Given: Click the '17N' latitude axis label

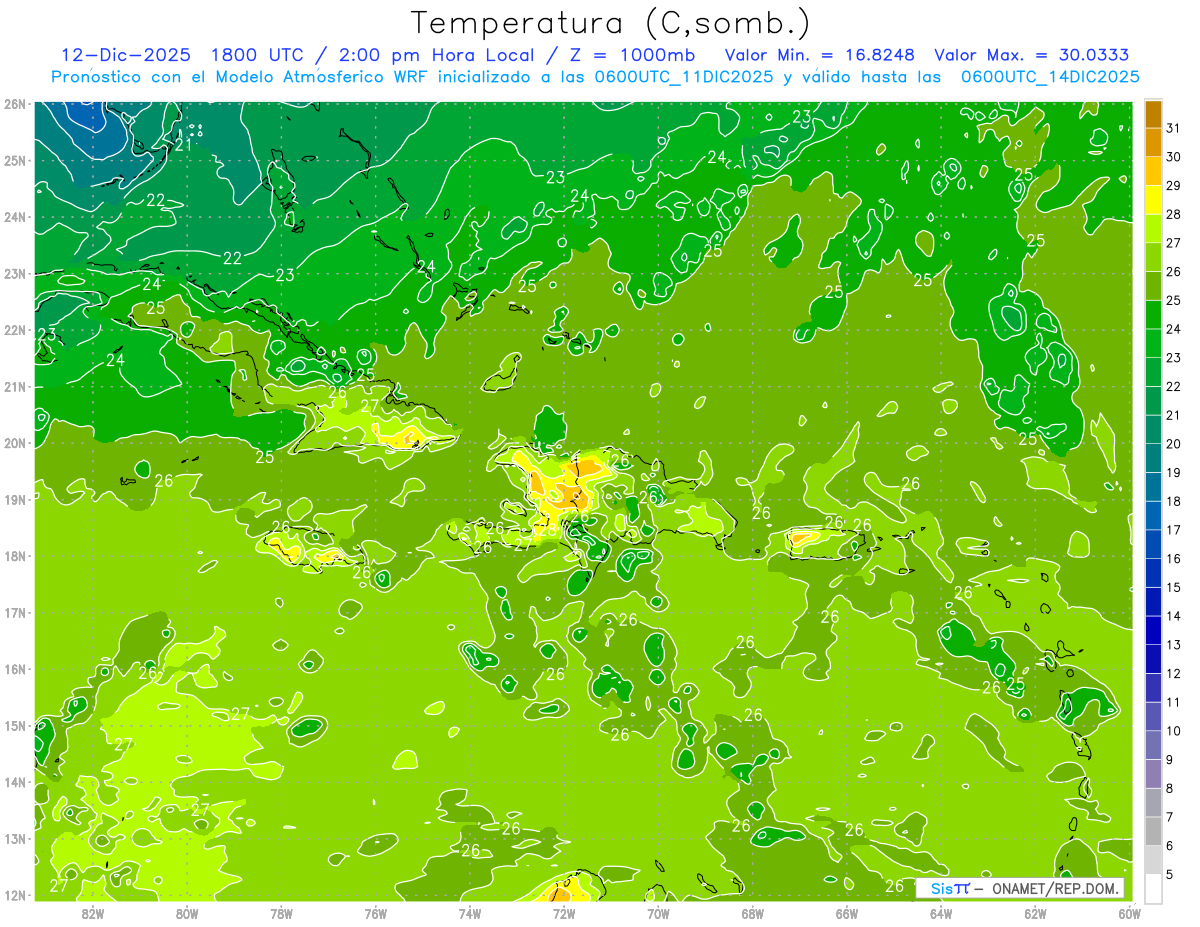Looking at the screenshot, I should coord(15,613).
